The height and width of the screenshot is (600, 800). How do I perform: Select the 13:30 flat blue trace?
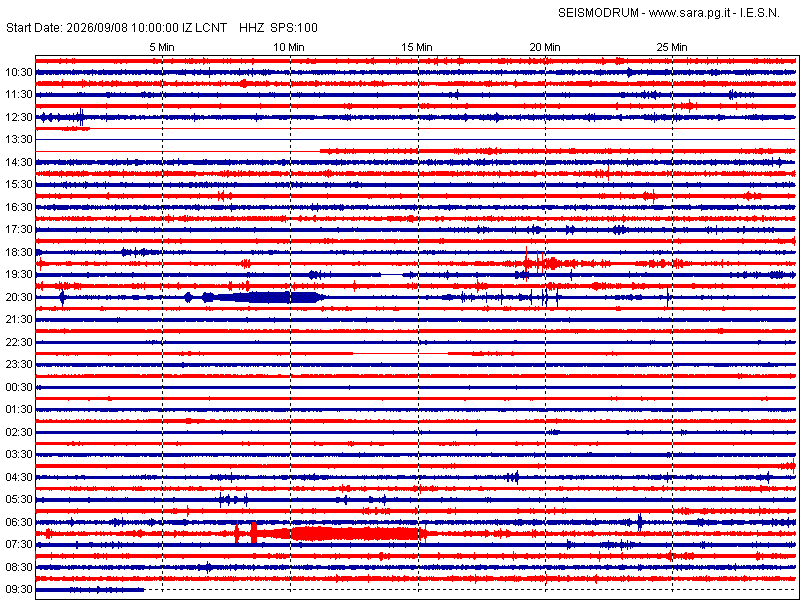click(416, 139)
